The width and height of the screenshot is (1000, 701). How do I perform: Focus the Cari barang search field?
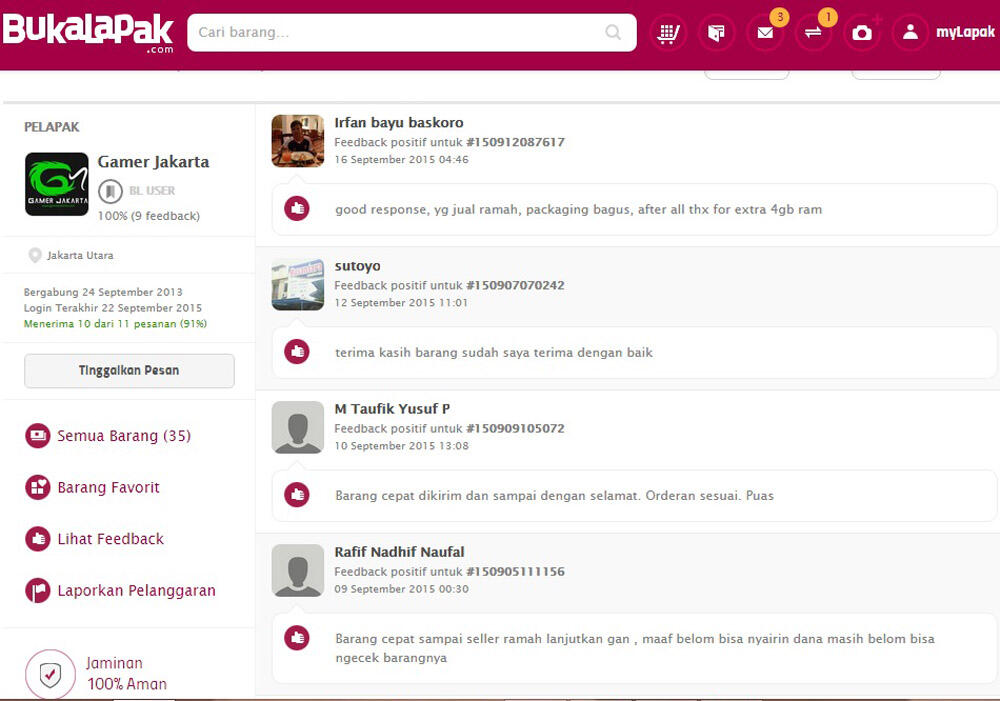(x=411, y=33)
